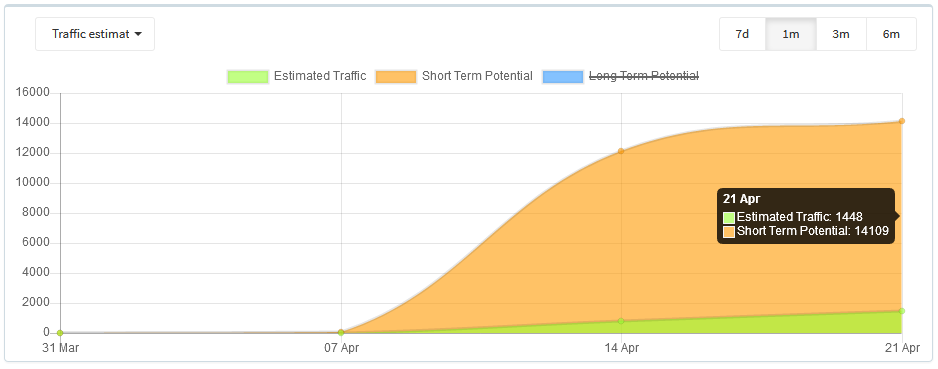Select the 3m time range button

841,34
